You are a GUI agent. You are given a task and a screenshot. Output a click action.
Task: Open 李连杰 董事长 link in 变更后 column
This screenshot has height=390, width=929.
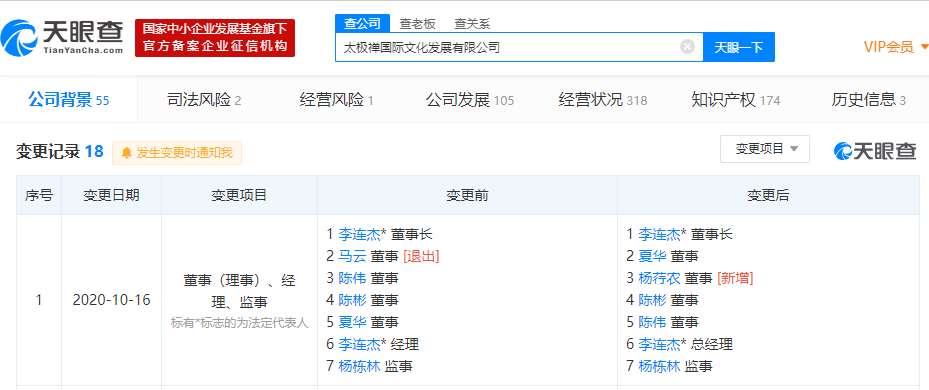[659, 234]
